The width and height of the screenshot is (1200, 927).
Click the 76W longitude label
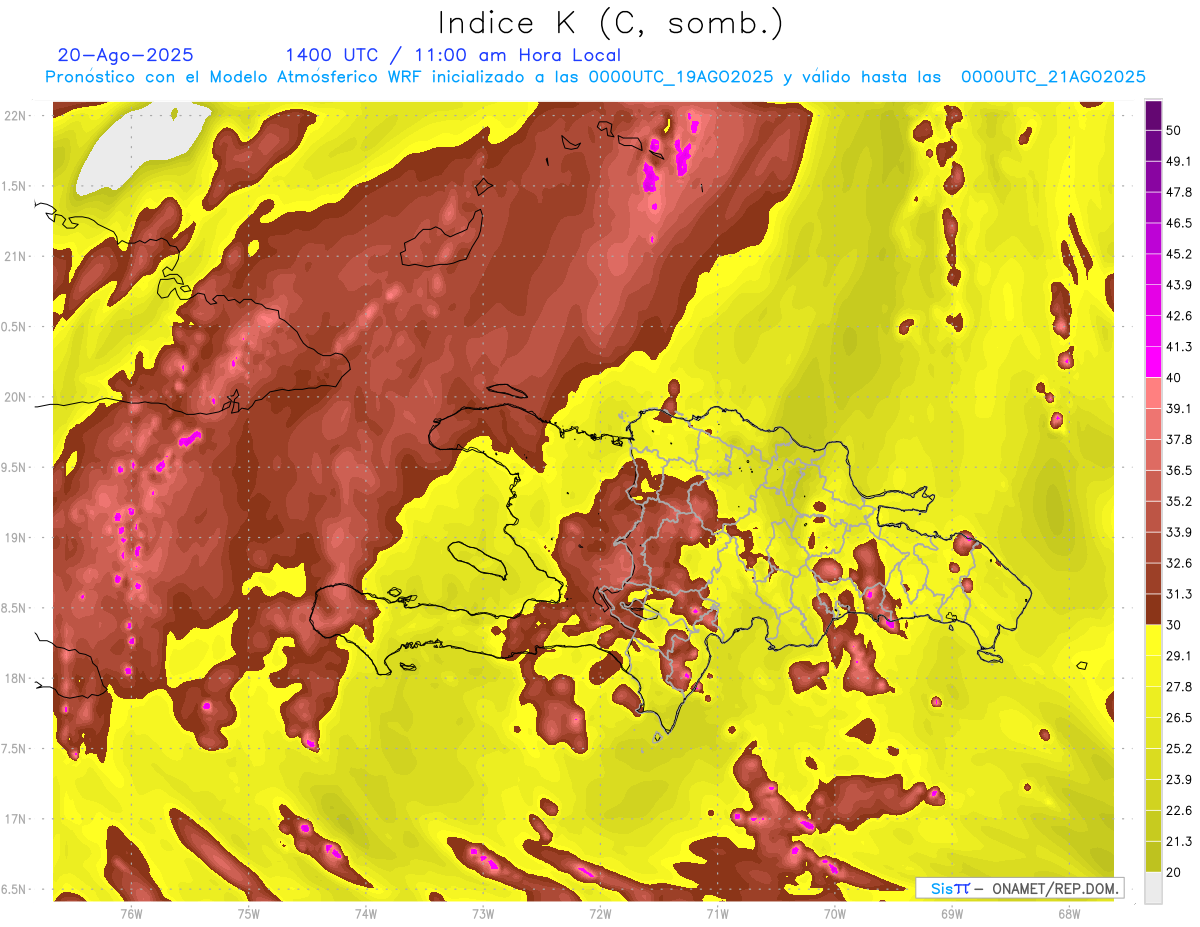tap(131, 913)
